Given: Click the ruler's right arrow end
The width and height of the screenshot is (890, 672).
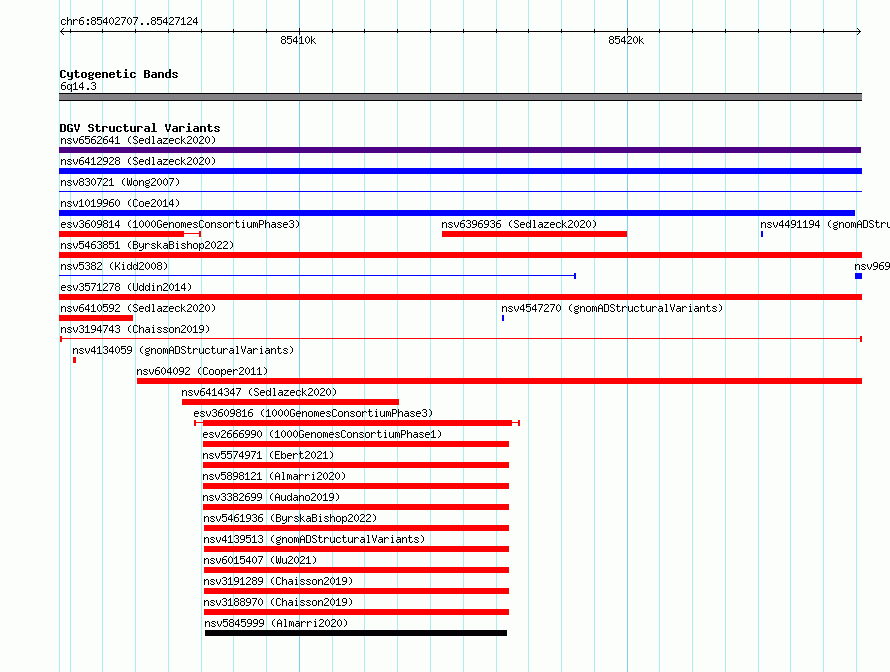Looking at the screenshot, I should 858,31.
